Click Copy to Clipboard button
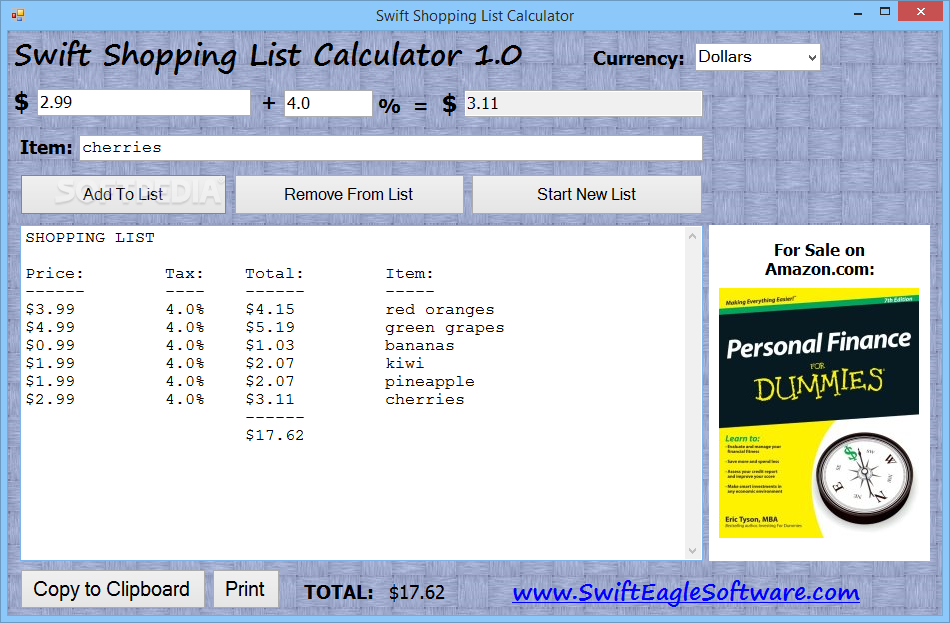 click(112, 589)
